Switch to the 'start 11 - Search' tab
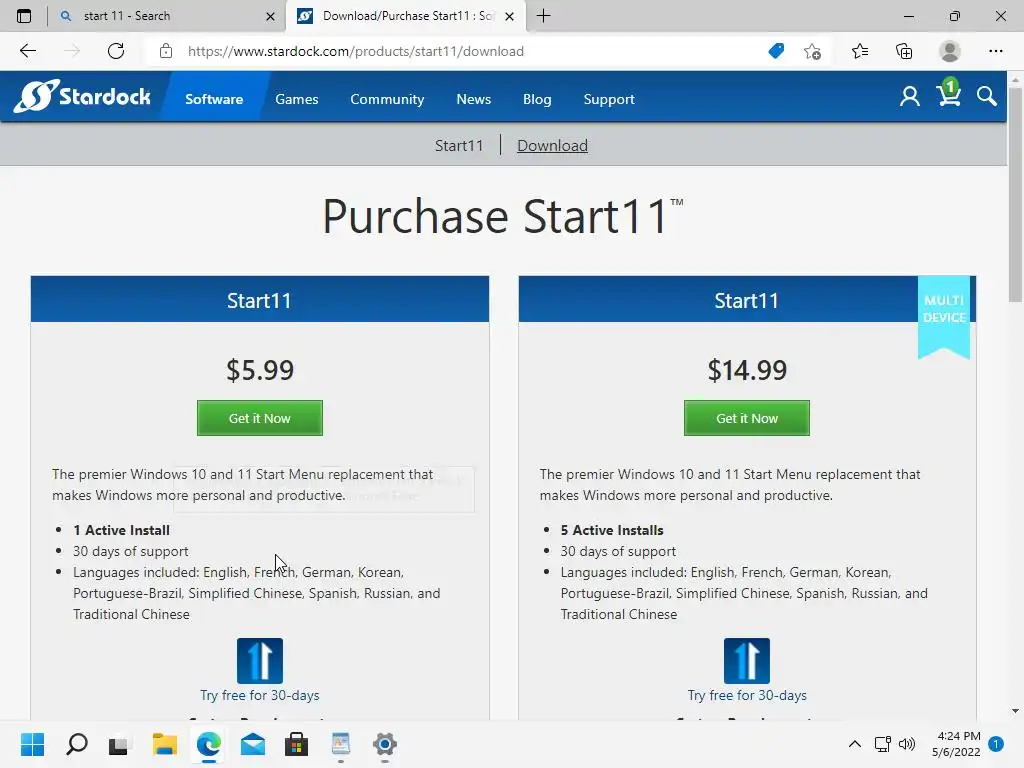 click(165, 16)
